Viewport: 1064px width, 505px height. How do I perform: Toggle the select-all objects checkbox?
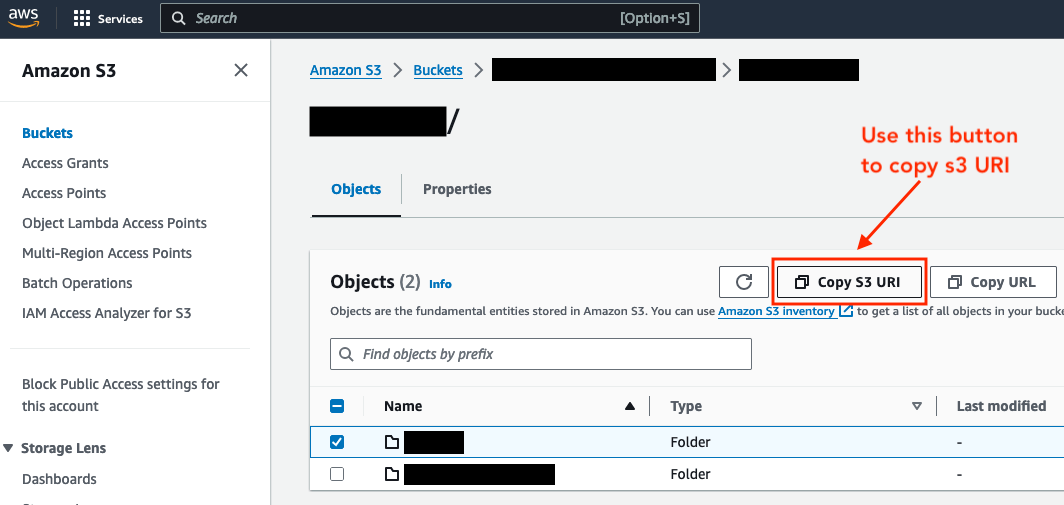337,406
